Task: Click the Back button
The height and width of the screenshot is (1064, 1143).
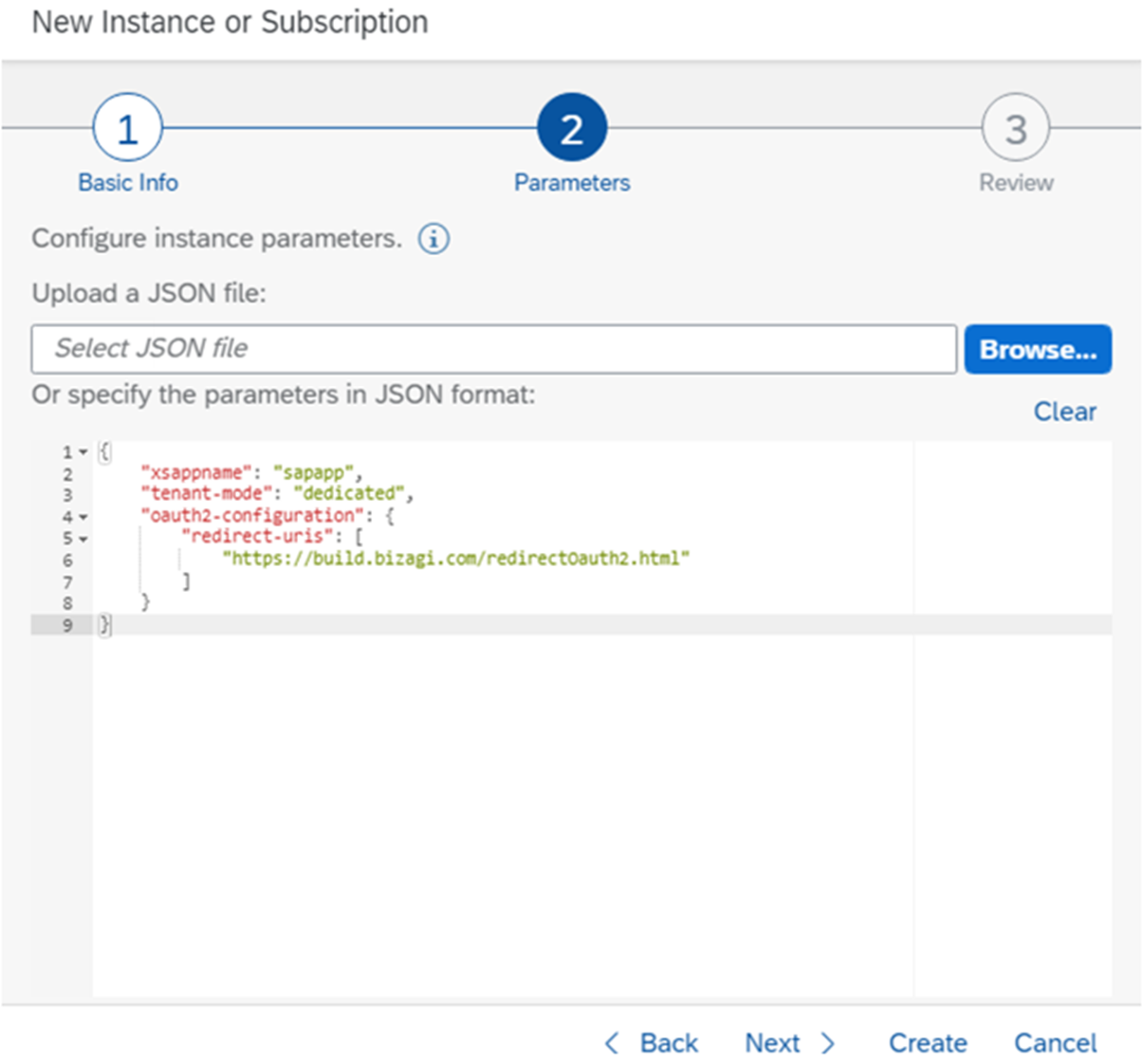Action: tap(651, 1043)
